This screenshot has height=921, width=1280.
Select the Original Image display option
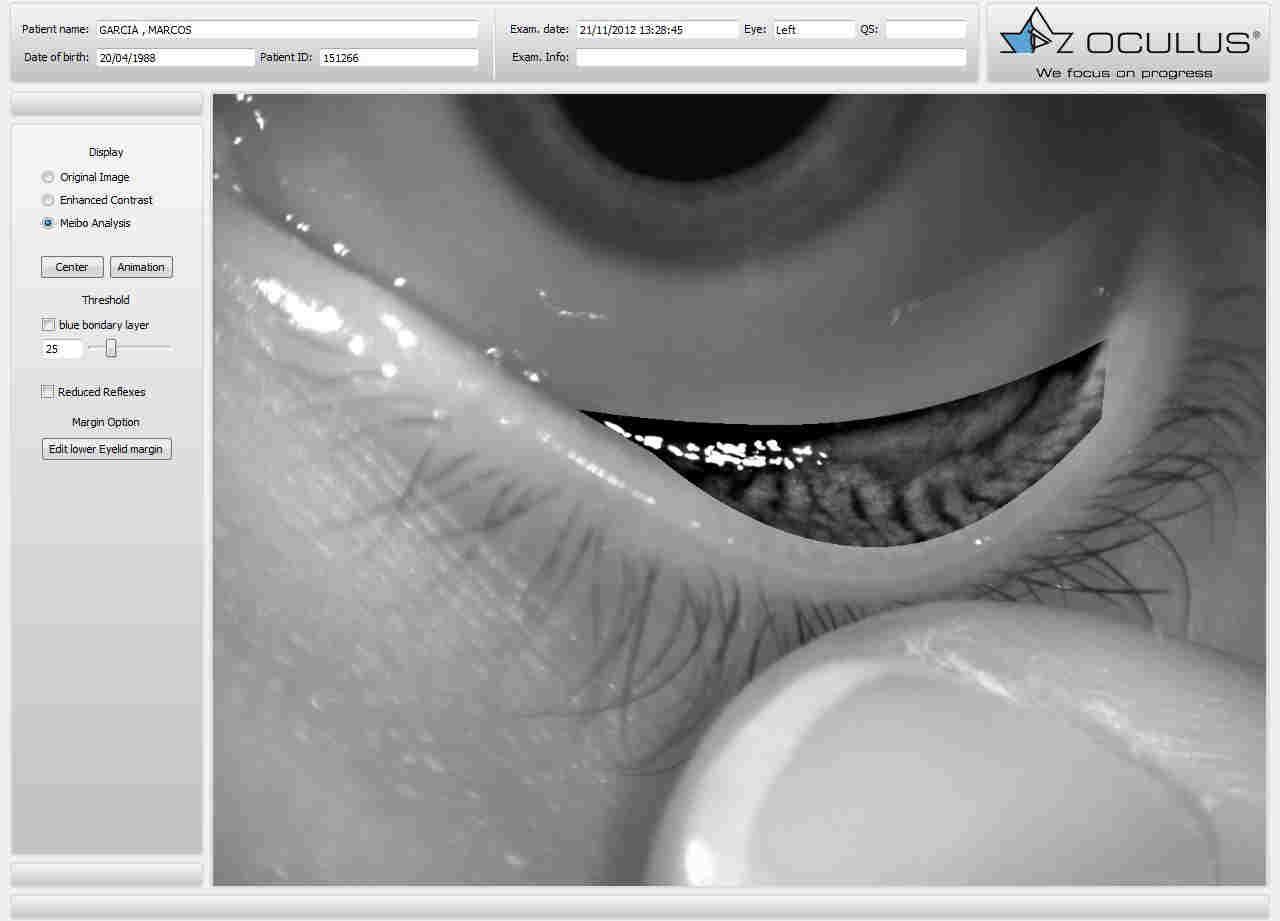pyautogui.click(x=48, y=177)
